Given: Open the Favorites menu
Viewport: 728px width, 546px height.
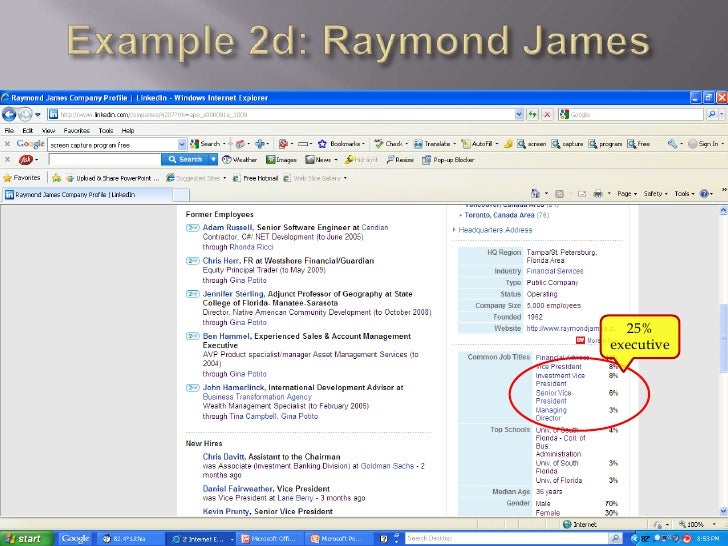Looking at the screenshot, I should (77, 130).
